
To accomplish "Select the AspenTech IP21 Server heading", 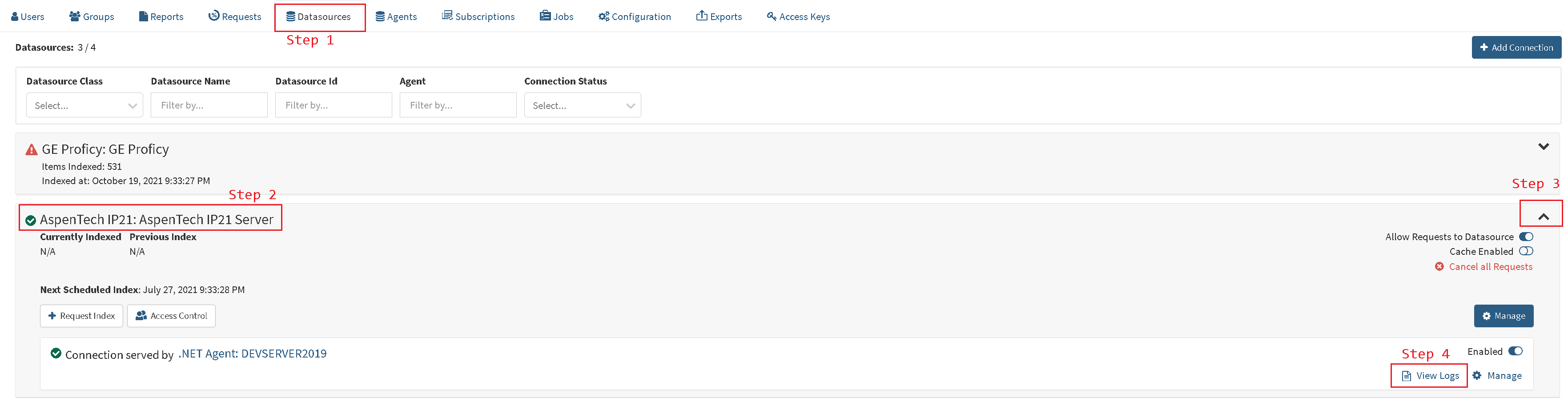I will coord(157,219).
